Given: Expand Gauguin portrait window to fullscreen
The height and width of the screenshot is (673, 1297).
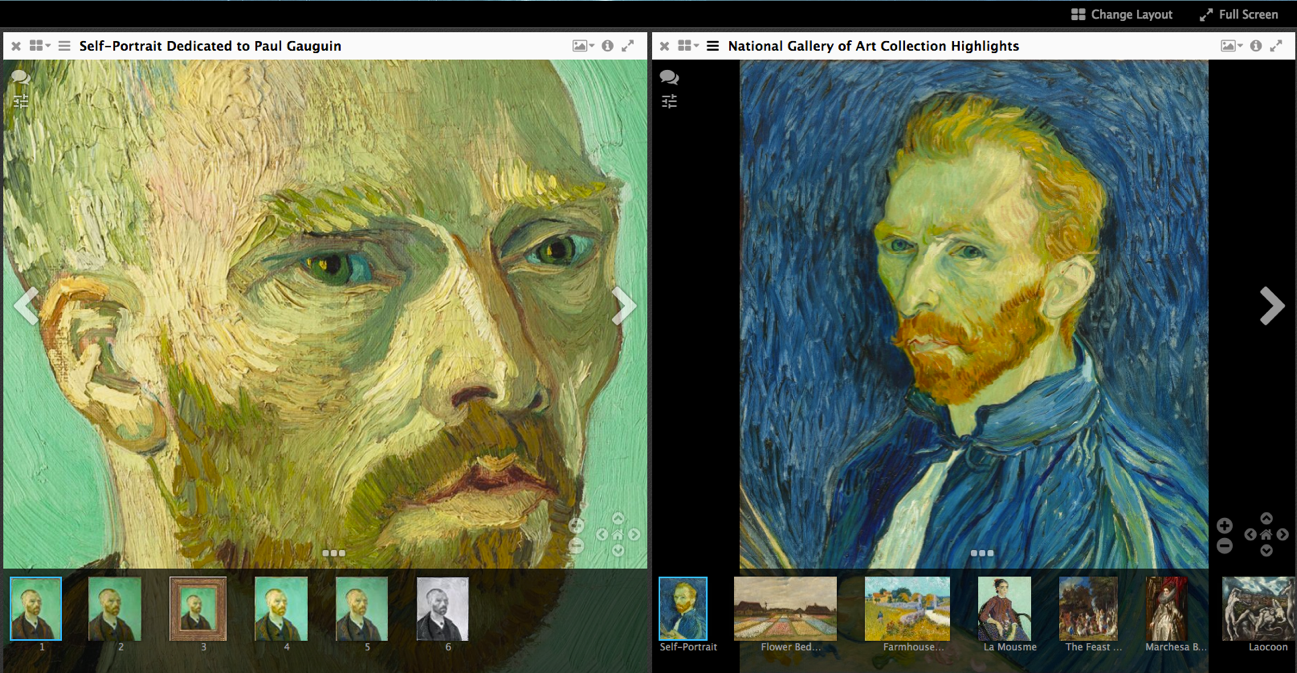Looking at the screenshot, I should click(x=628, y=46).
